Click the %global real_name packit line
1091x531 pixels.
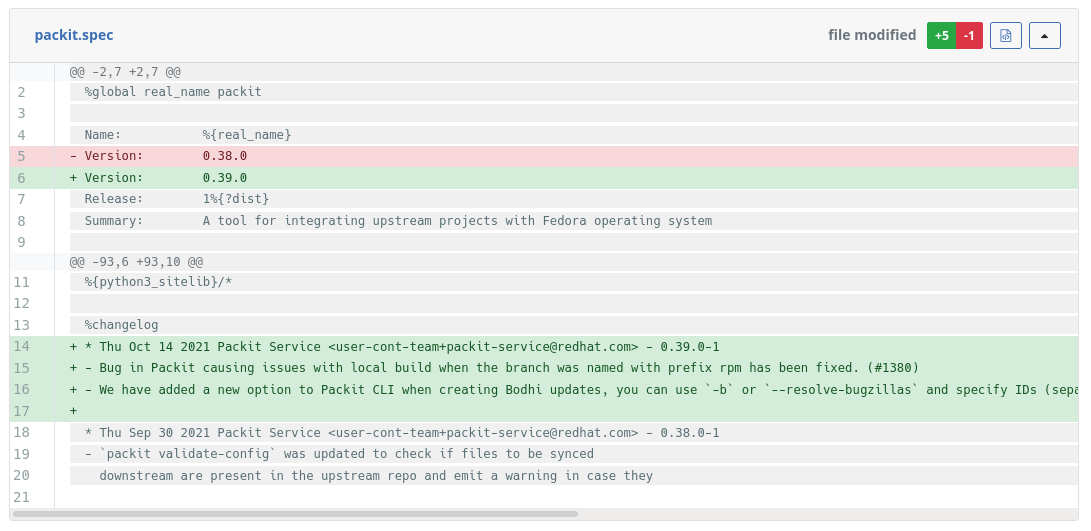pos(173,92)
